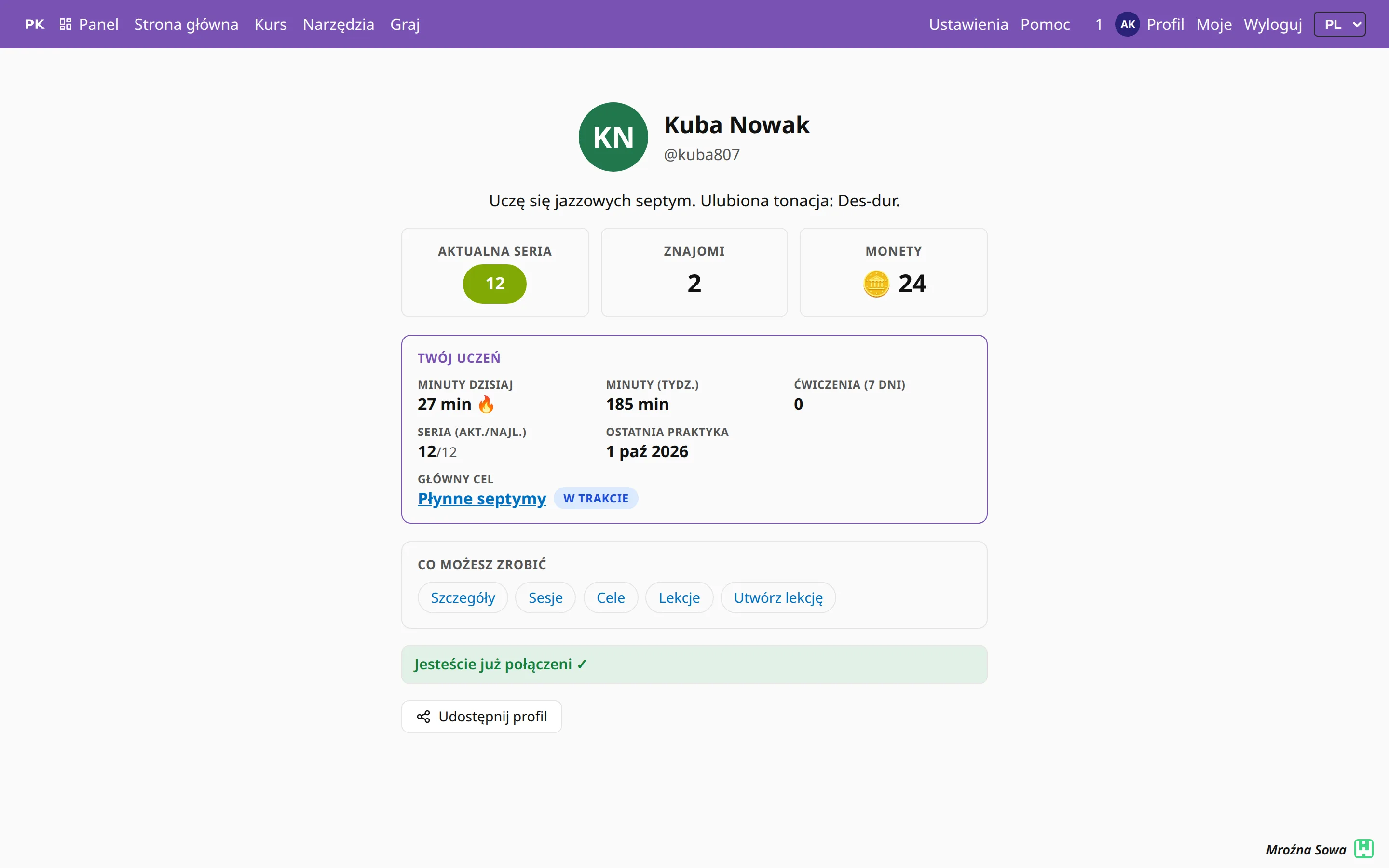Image resolution: width=1389 pixels, height=868 pixels.
Task: Click the AK avatar icon
Action: point(1127,24)
